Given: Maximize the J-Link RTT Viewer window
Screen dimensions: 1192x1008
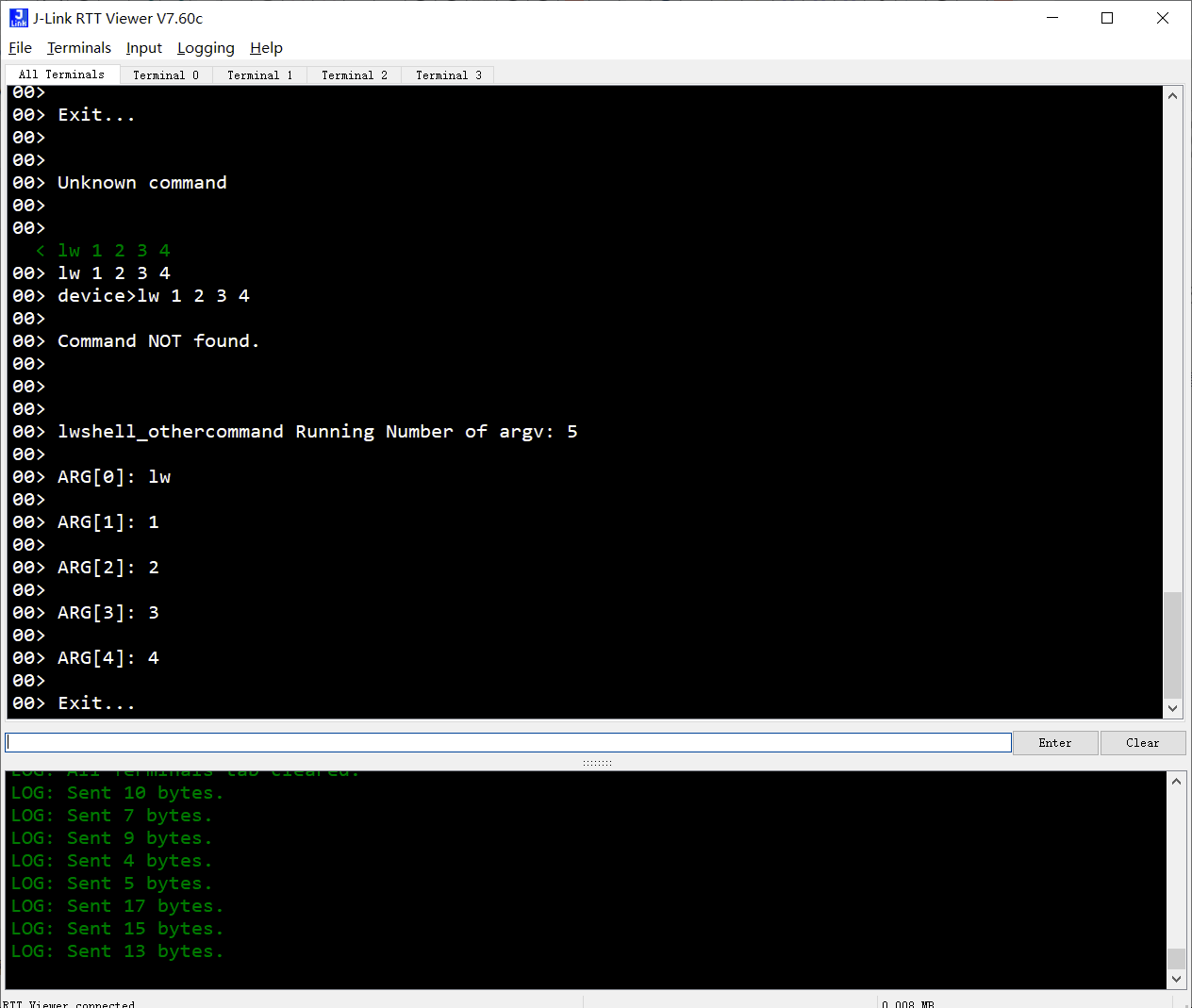Looking at the screenshot, I should coord(1107,18).
